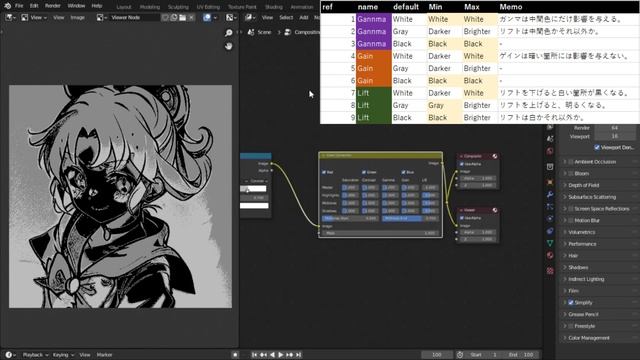The height and width of the screenshot is (360, 640).
Task: Open the Object Constraints properties icon
Action: pos(550,231)
